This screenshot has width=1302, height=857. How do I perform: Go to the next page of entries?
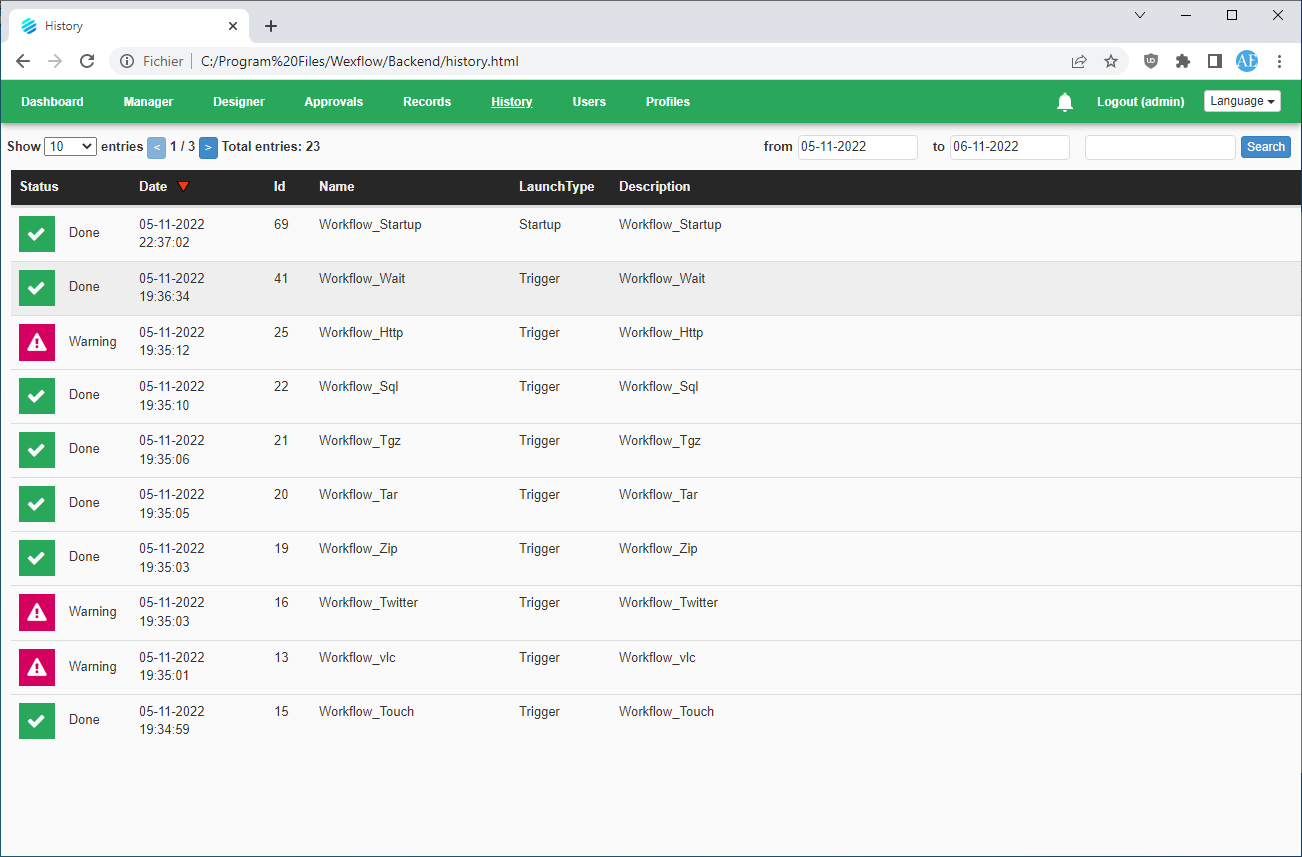[x=208, y=147]
